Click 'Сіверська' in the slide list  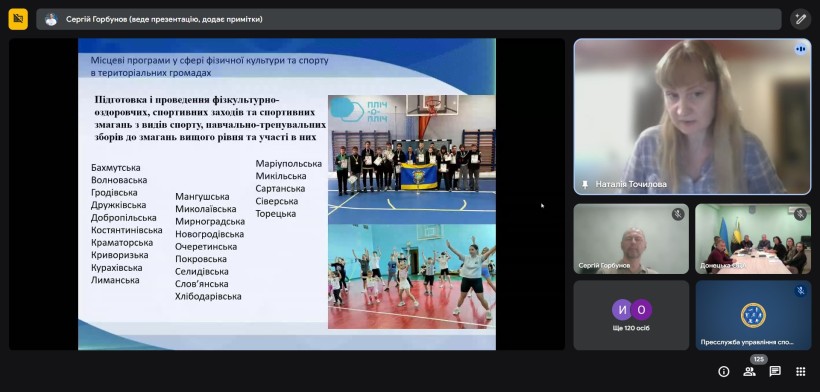pos(277,201)
